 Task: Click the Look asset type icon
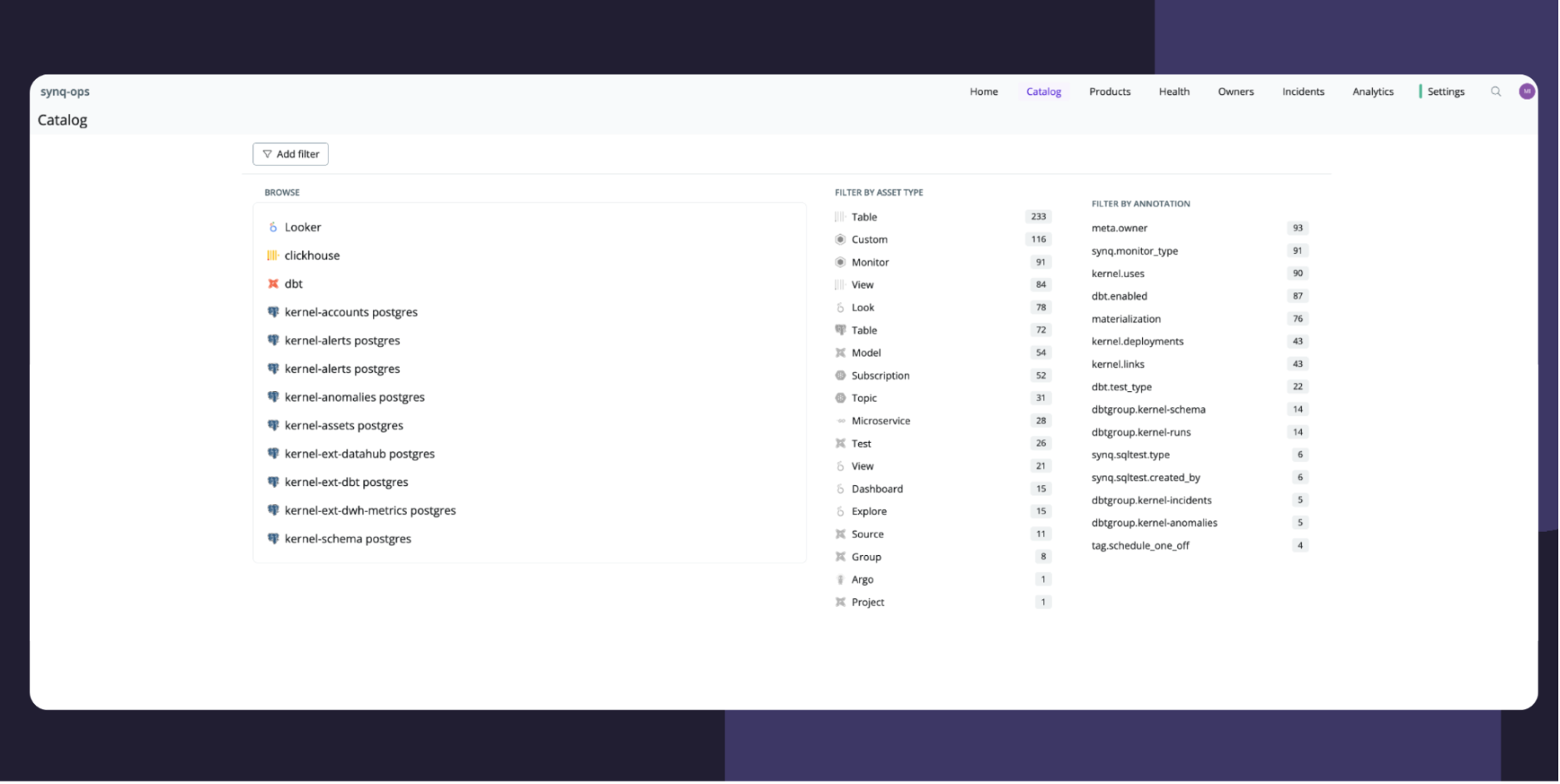tap(841, 308)
